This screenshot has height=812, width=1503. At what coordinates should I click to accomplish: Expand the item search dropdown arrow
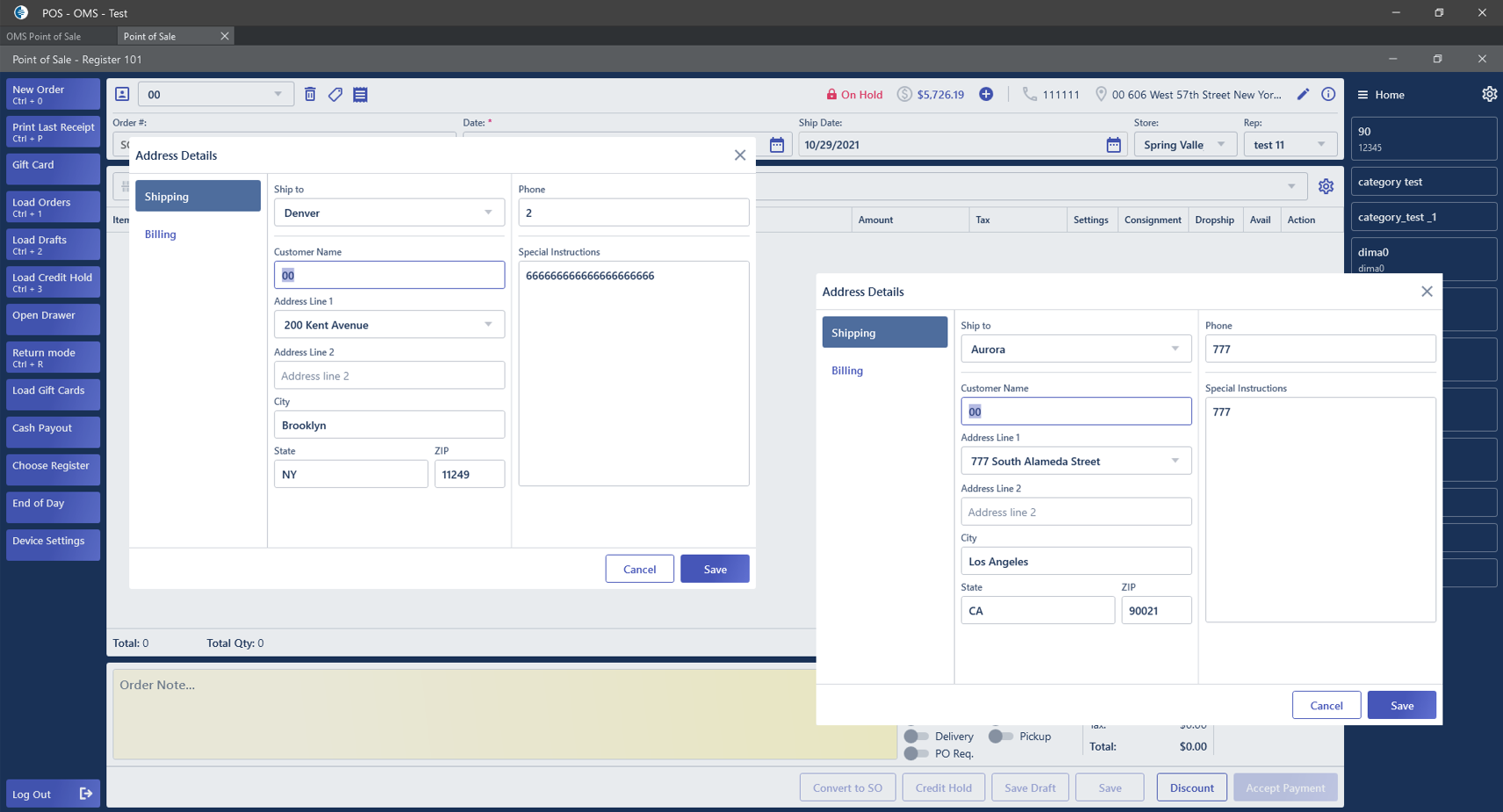coord(1291,186)
